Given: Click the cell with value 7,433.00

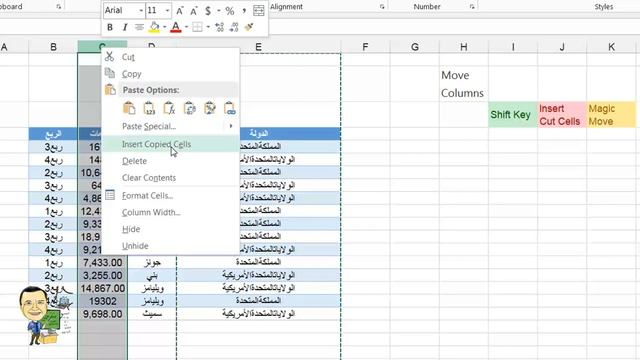Looking at the screenshot, I should [x=102, y=262].
